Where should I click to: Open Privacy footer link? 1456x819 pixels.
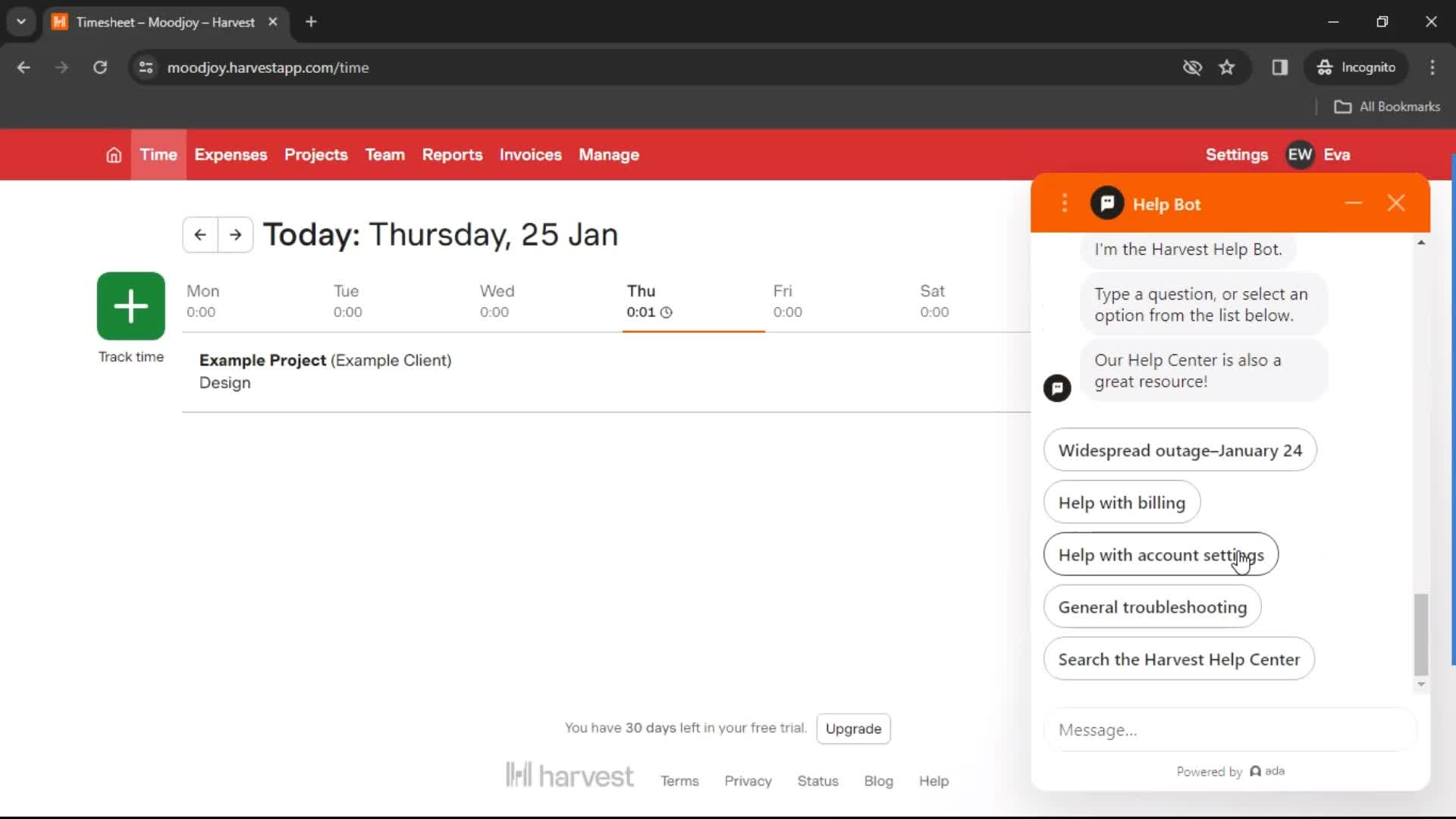coord(748,781)
